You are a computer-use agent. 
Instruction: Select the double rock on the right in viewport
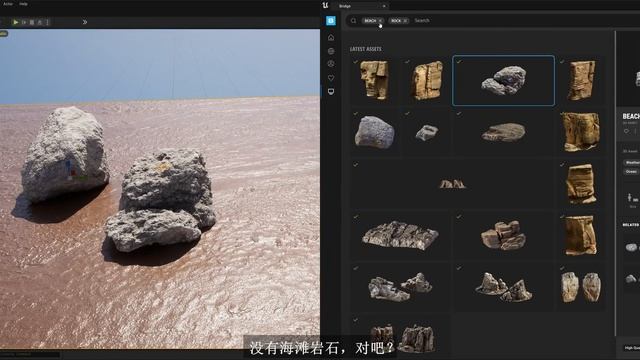point(161,200)
